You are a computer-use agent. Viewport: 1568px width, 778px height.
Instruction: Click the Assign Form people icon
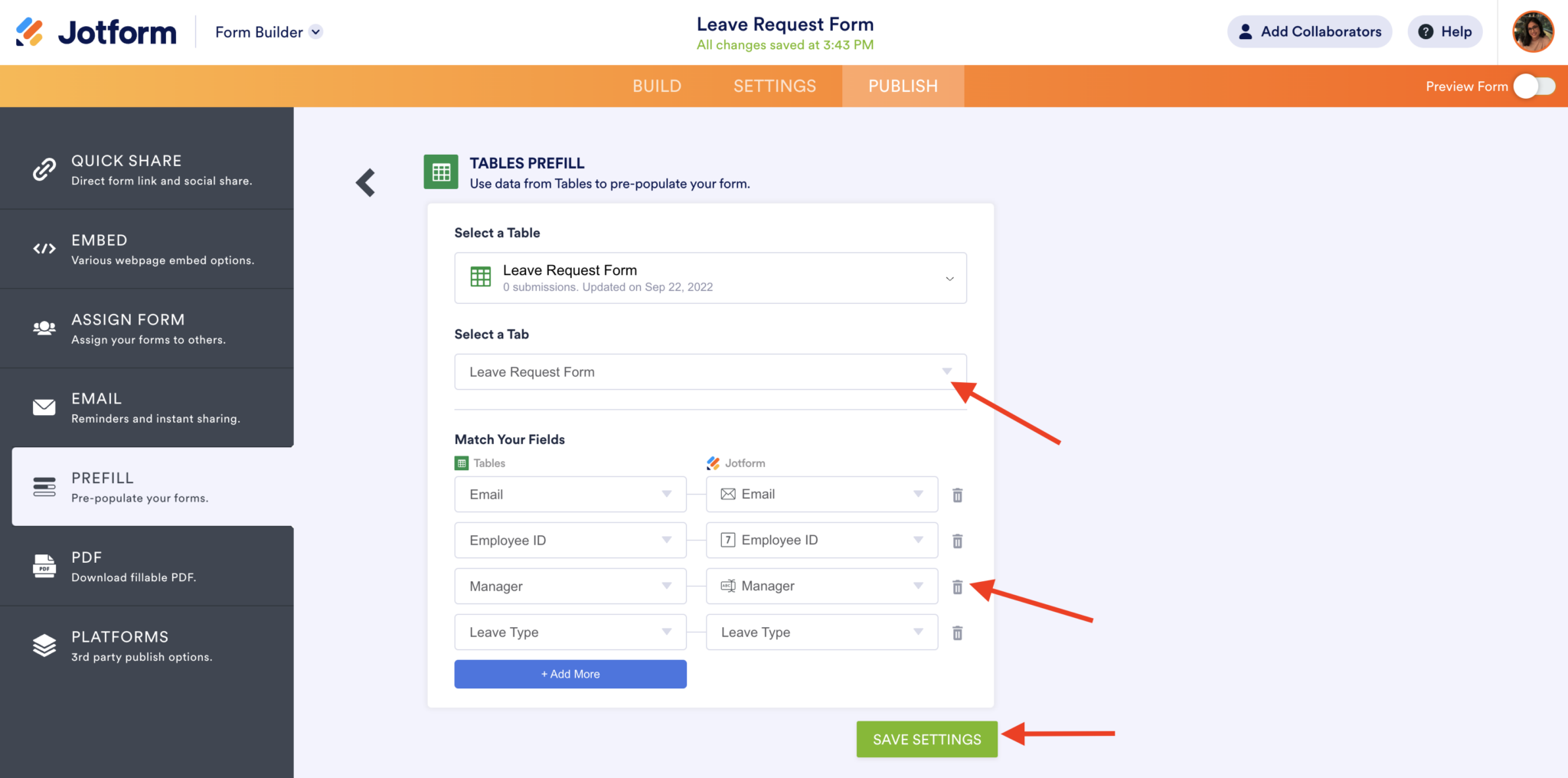(44, 329)
